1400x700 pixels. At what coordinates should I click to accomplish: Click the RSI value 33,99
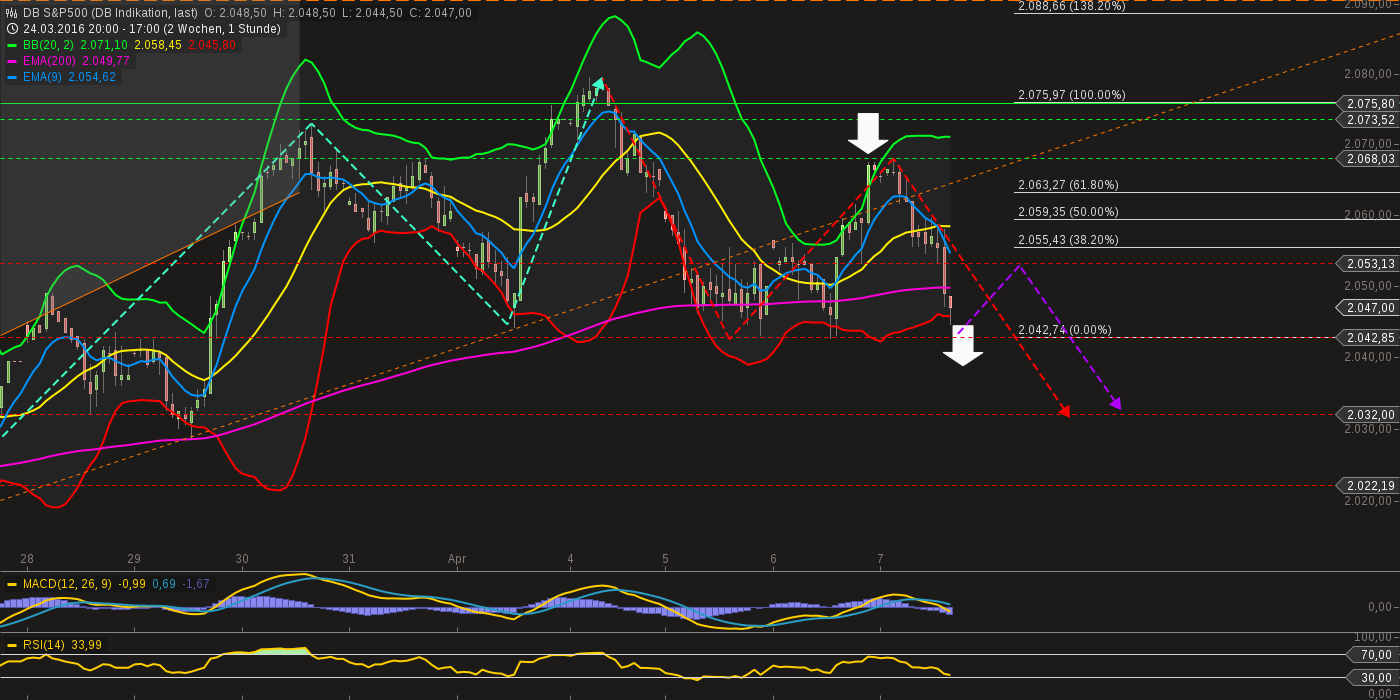[87, 645]
